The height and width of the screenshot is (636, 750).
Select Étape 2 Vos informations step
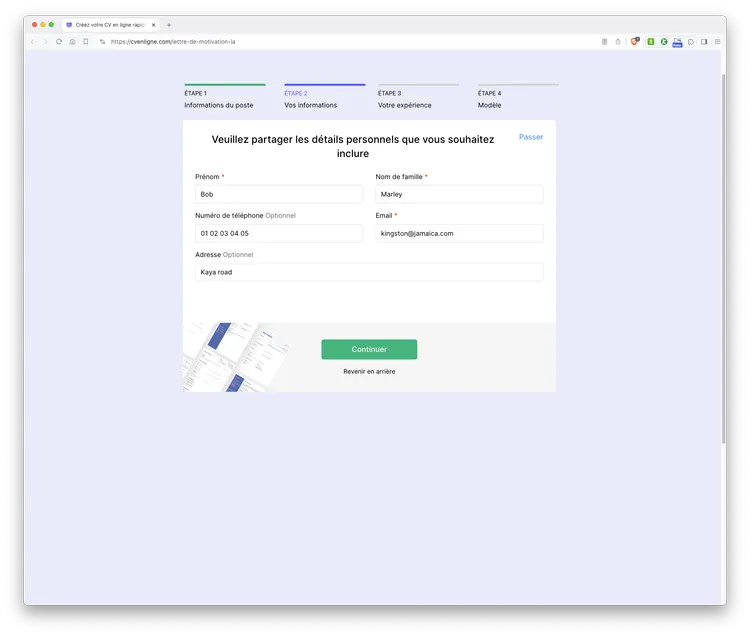point(324,97)
